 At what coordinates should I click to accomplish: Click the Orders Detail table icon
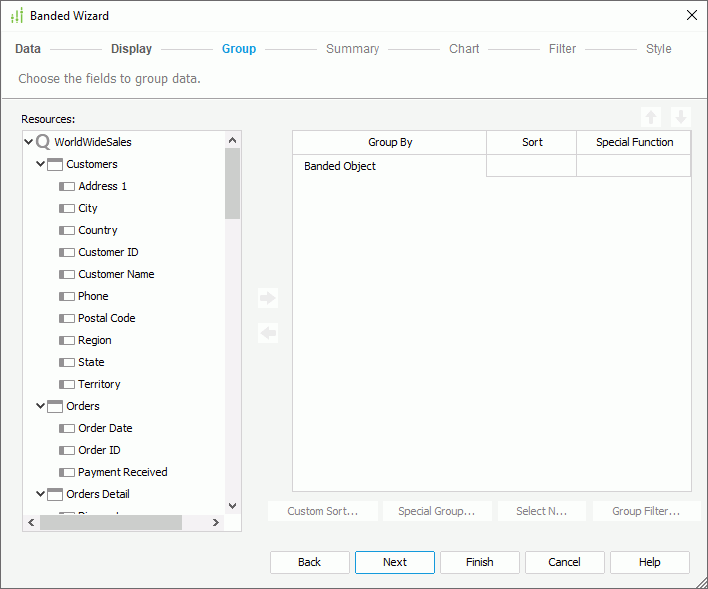55,494
